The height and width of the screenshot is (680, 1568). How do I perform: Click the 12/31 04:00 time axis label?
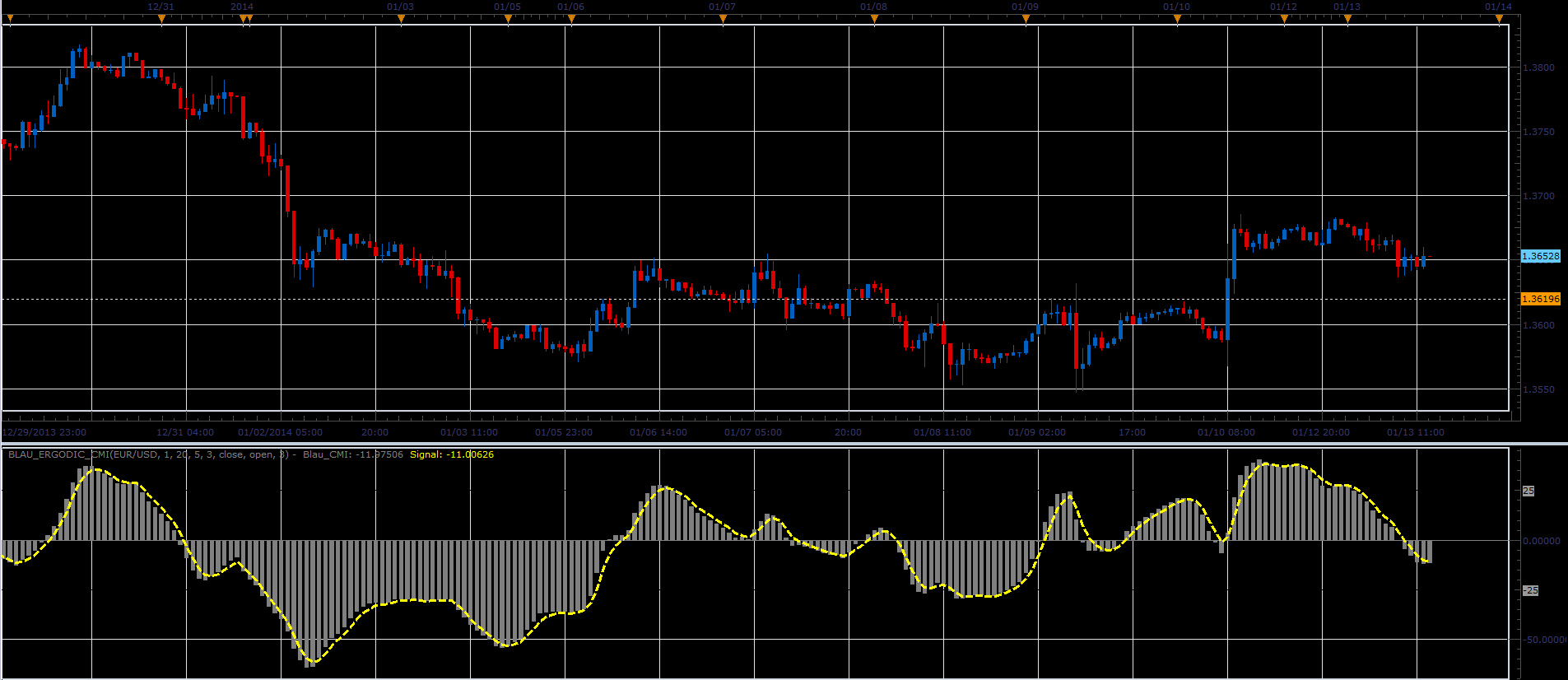coord(185,432)
